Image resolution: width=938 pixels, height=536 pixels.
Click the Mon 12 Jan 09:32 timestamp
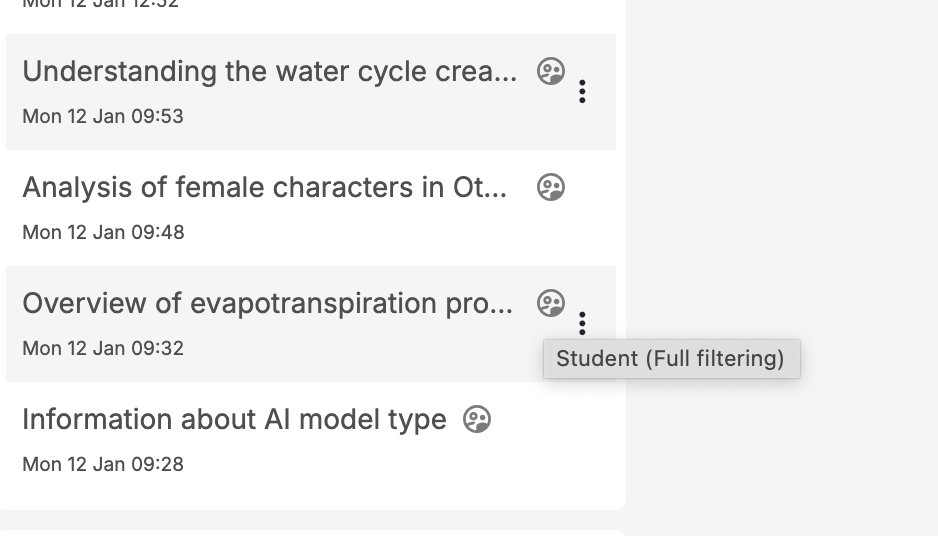(x=103, y=348)
